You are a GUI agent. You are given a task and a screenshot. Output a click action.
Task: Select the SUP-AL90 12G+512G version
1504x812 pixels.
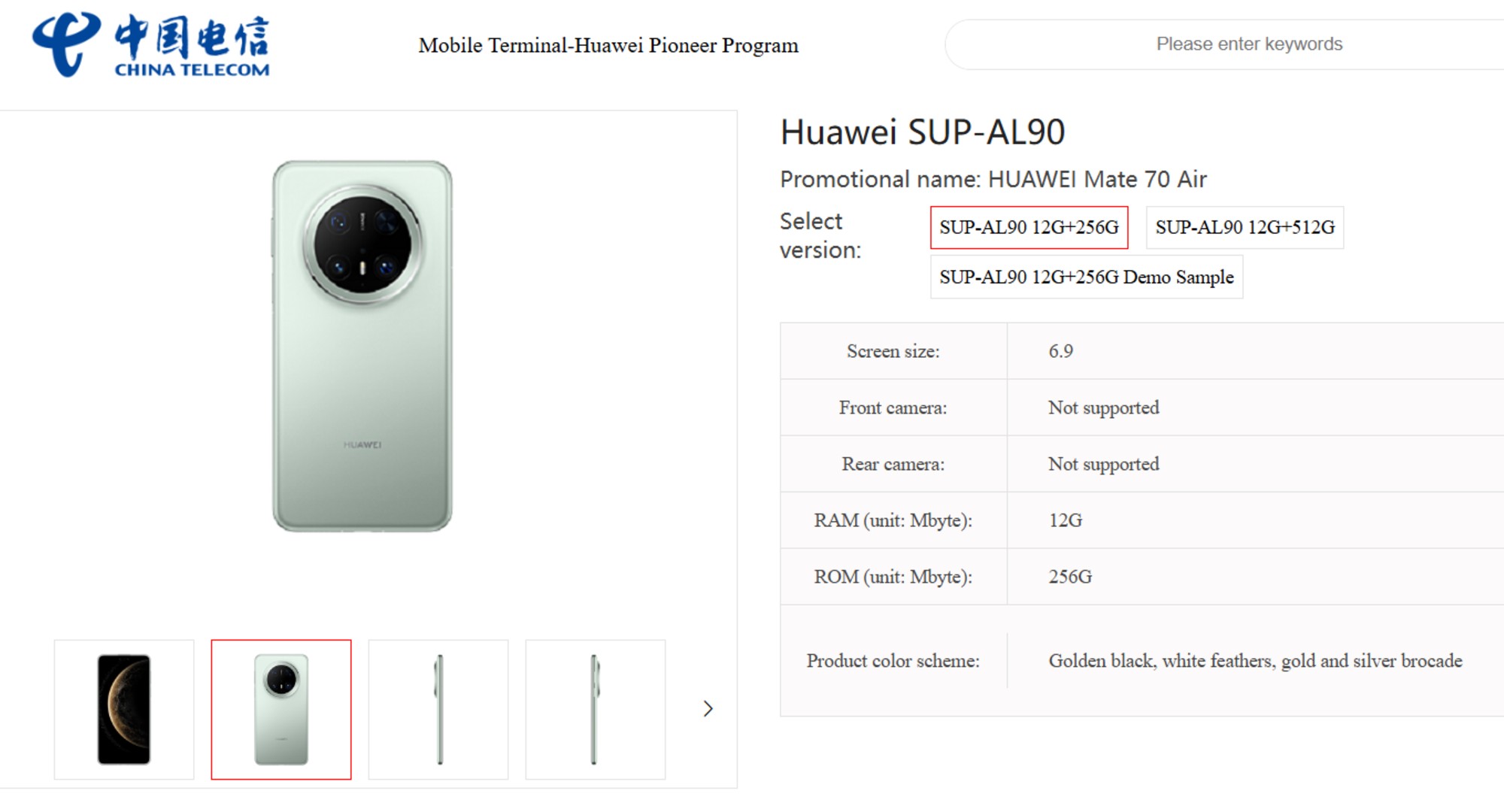point(1245,227)
